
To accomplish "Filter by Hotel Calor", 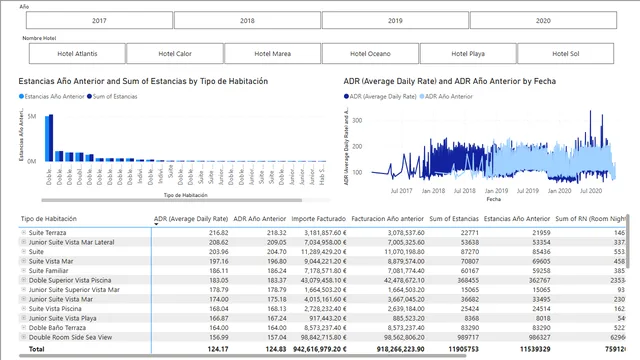I will [175, 53].
